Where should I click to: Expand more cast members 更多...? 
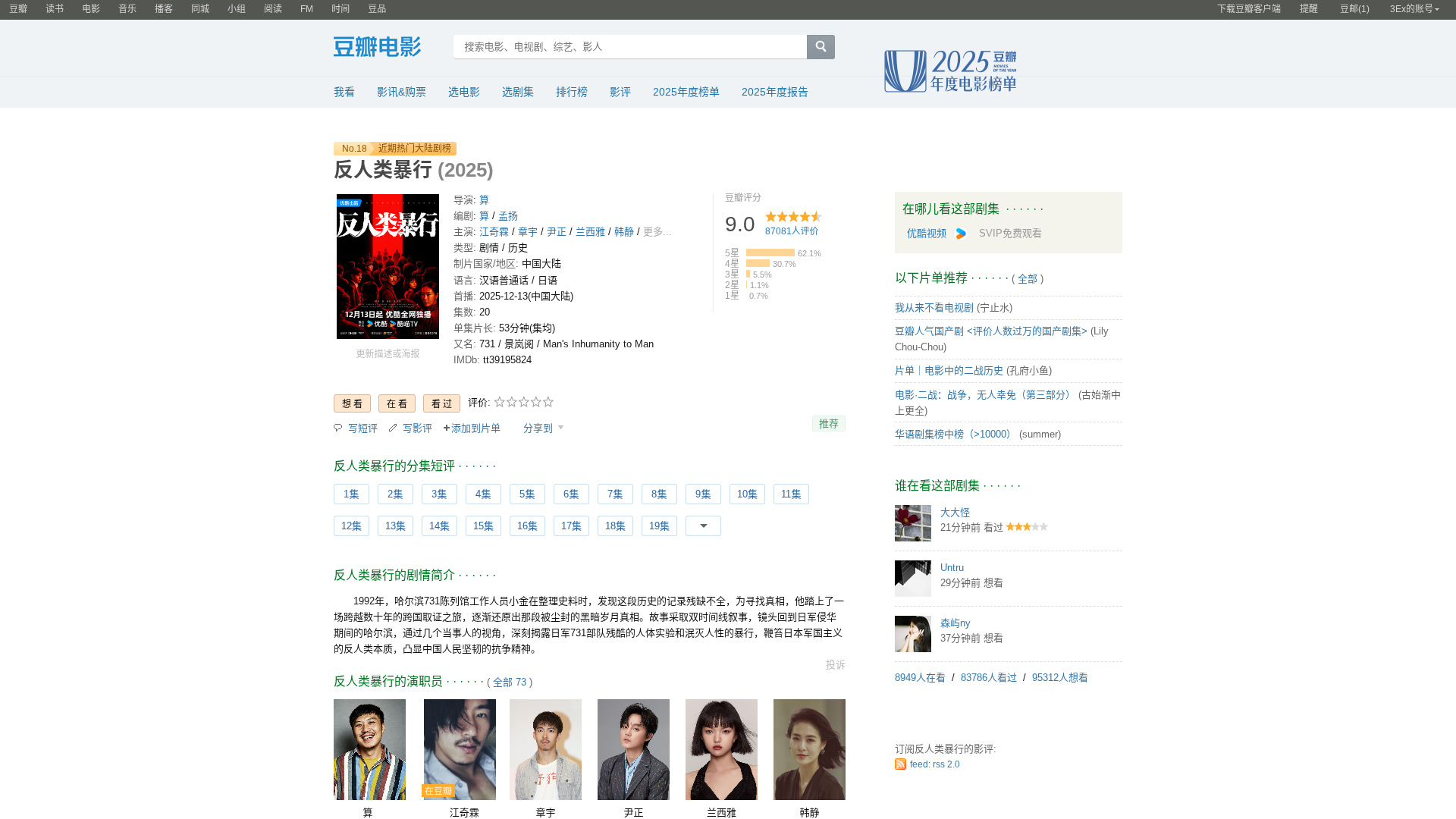(657, 232)
